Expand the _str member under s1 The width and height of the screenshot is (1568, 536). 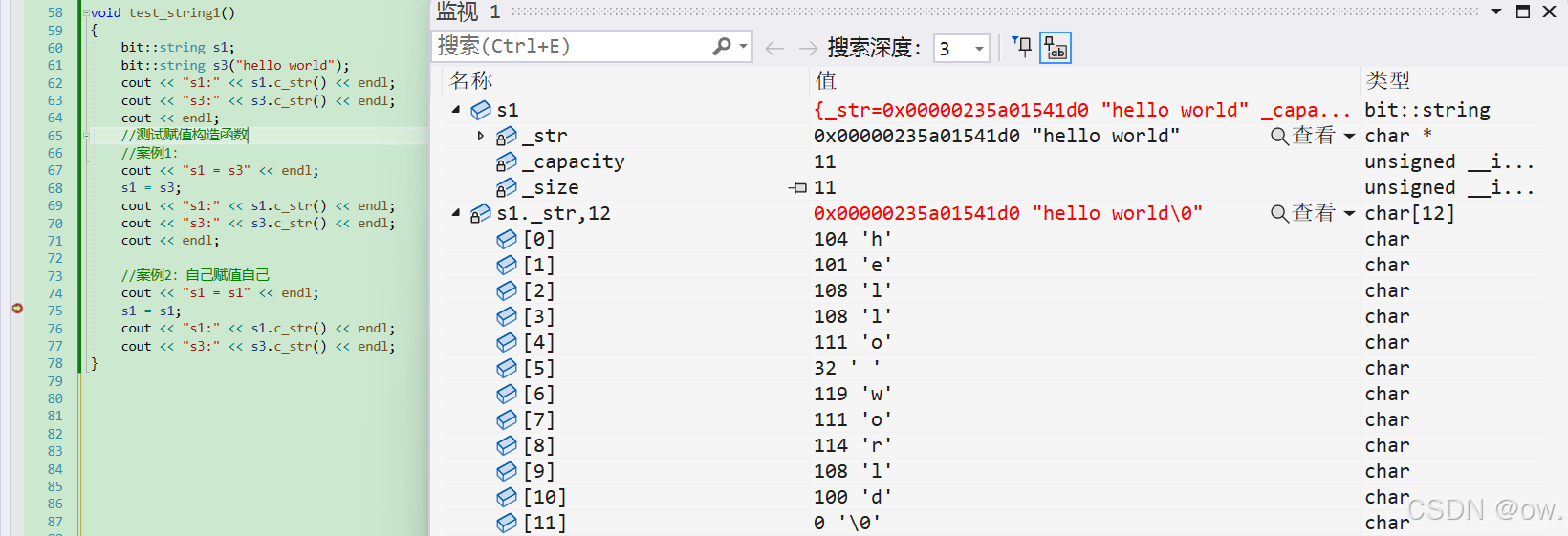tap(480, 136)
